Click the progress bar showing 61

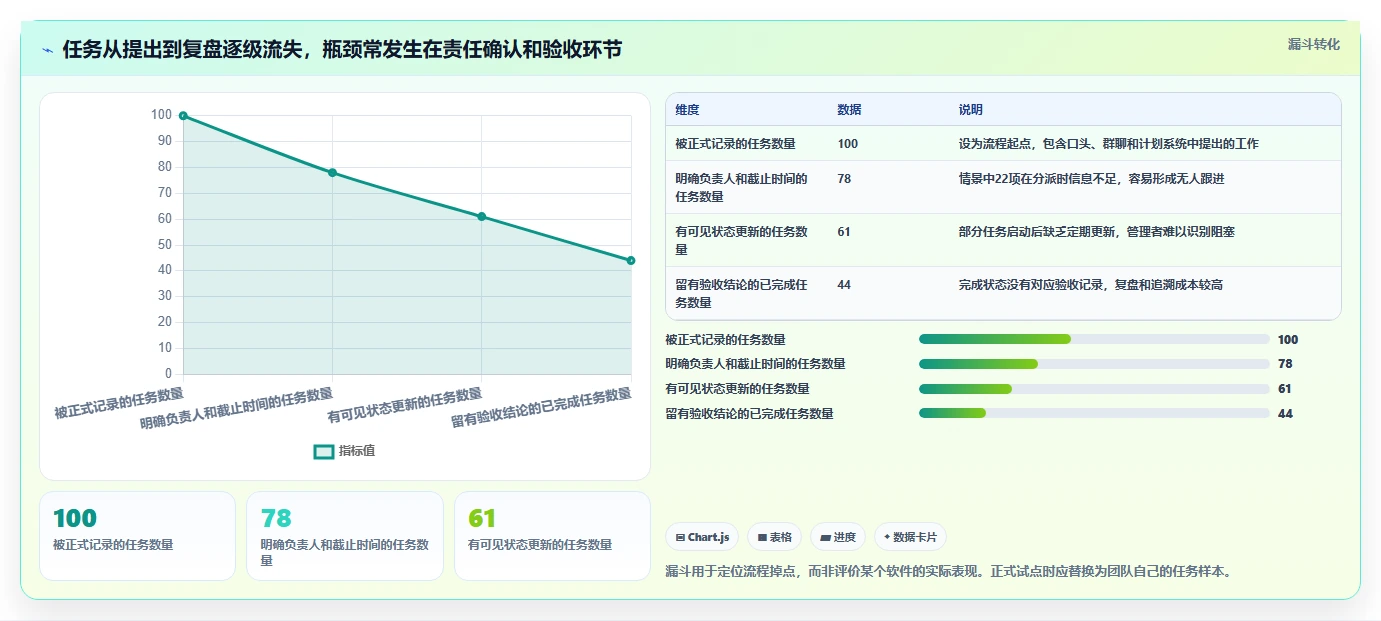point(1094,389)
